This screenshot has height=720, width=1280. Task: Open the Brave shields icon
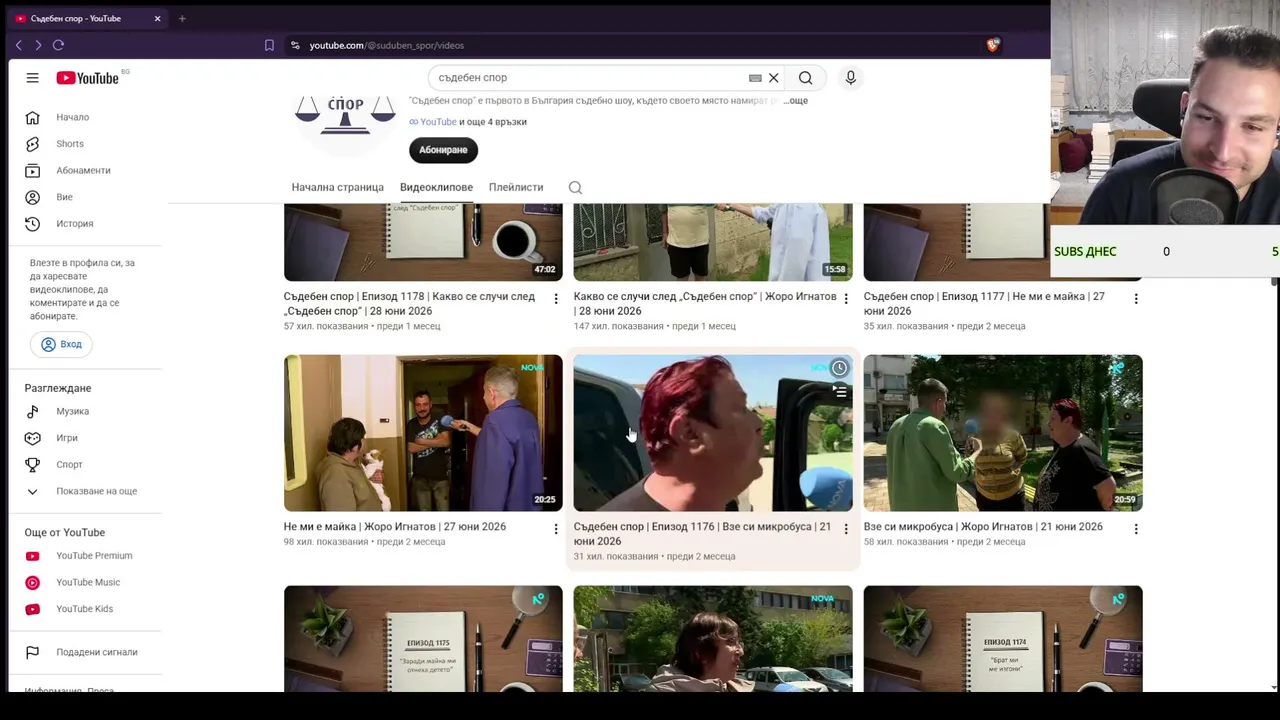pyautogui.click(x=992, y=45)
